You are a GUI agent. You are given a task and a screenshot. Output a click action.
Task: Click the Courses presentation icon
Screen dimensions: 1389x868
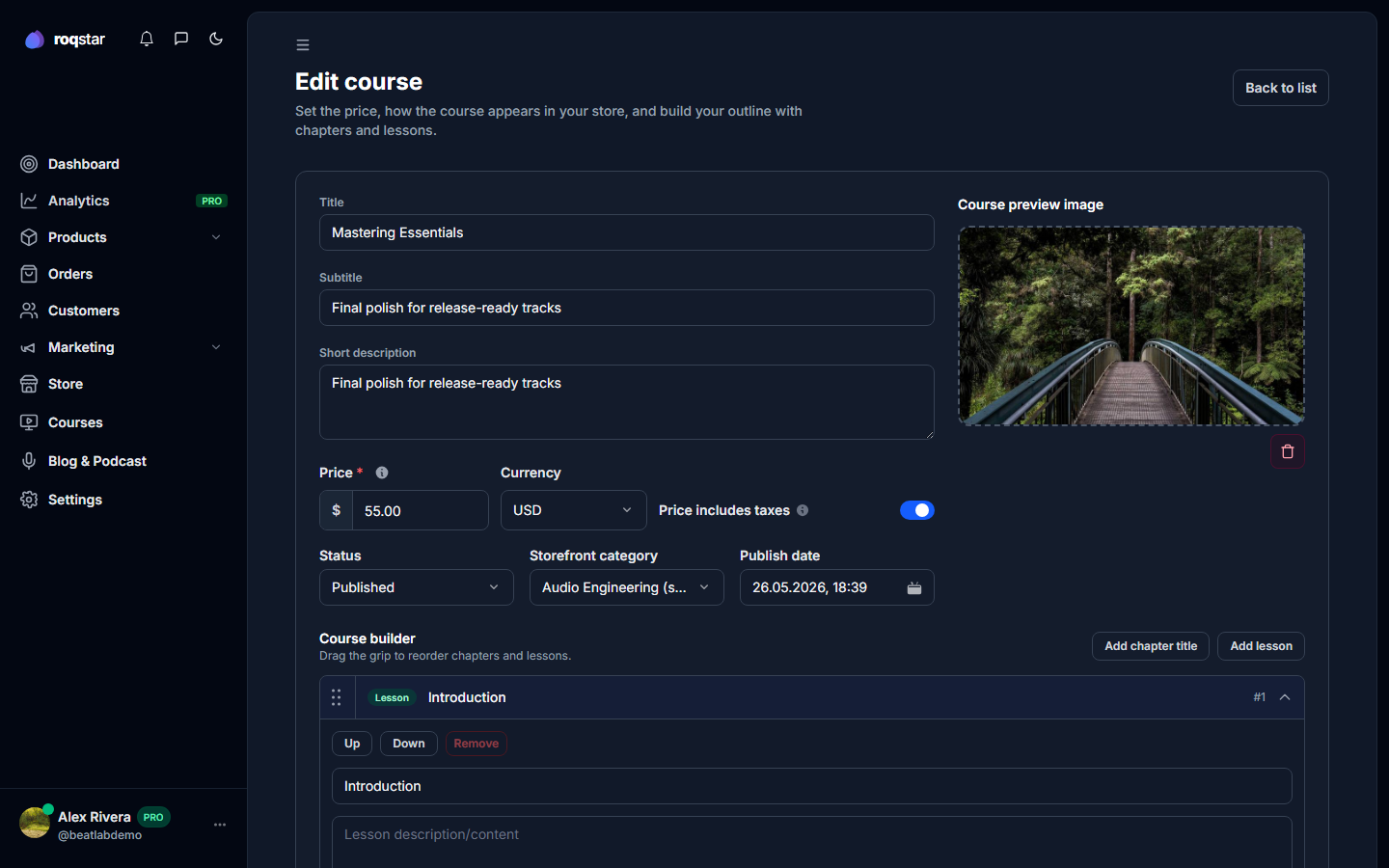[x=29, y=422]
